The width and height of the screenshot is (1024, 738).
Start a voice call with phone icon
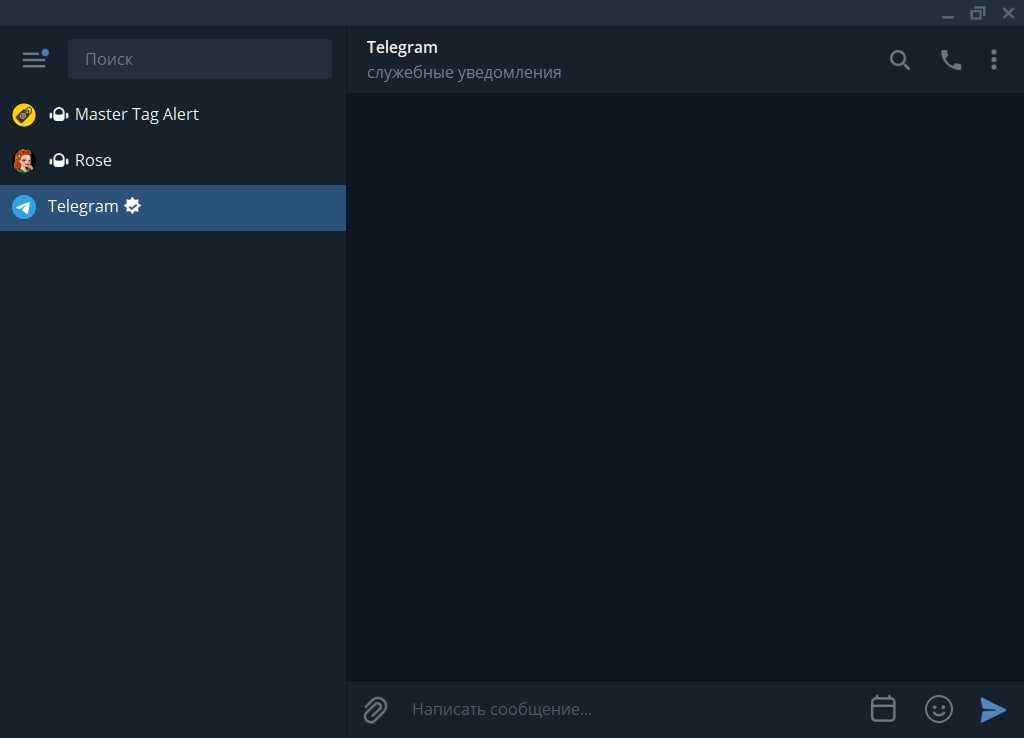950,59
